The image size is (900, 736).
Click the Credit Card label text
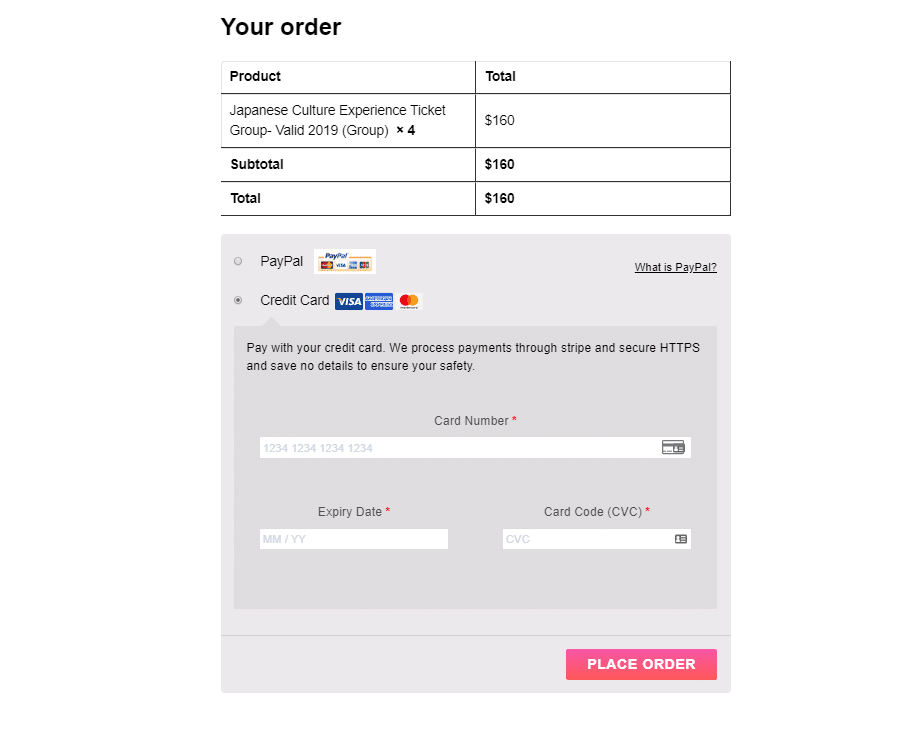click(x=294, y=300)
